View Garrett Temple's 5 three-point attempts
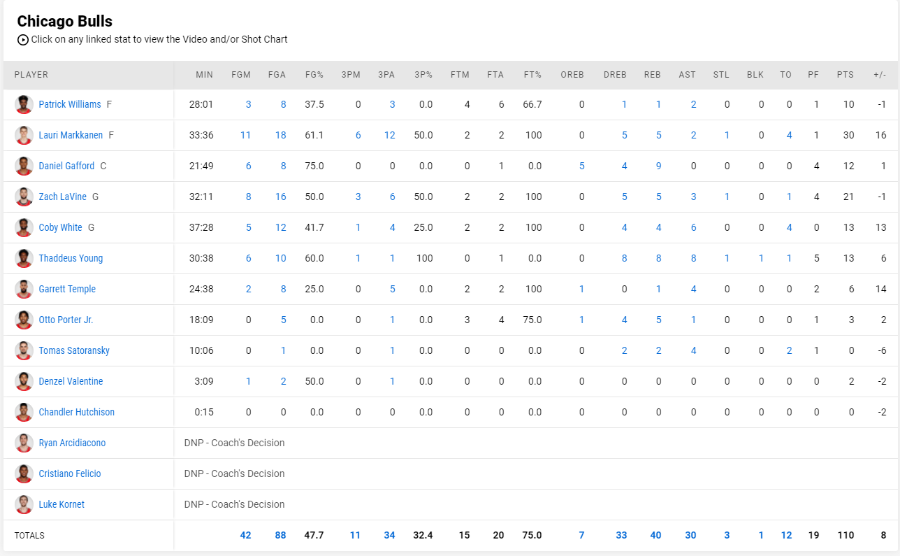 (392, 289)
